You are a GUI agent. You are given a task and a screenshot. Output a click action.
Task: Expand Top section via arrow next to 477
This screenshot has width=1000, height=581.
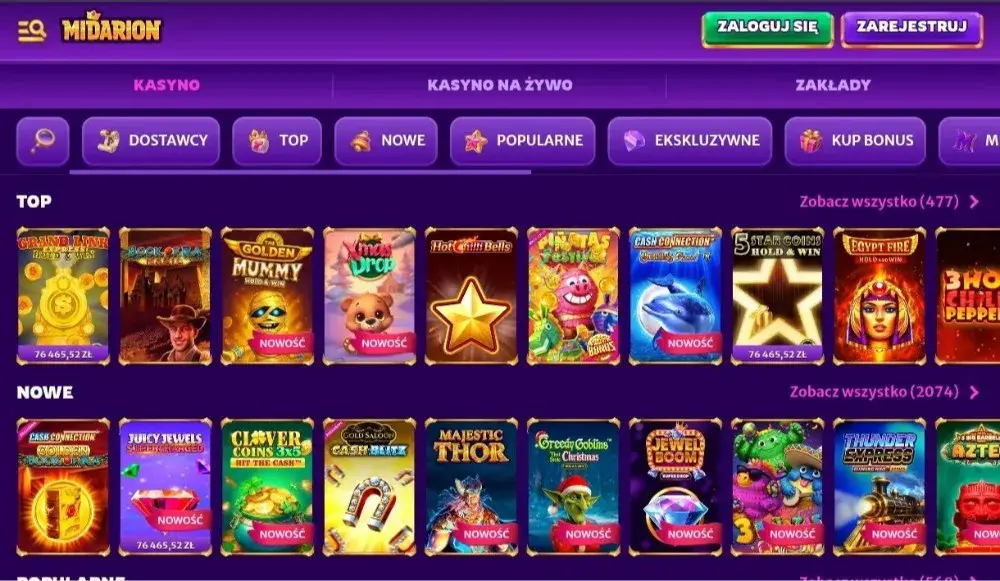(x=974, y=202)
